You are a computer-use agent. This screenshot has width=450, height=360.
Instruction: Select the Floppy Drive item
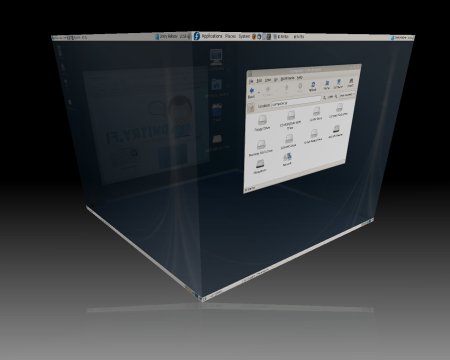[x=262, y=123]
